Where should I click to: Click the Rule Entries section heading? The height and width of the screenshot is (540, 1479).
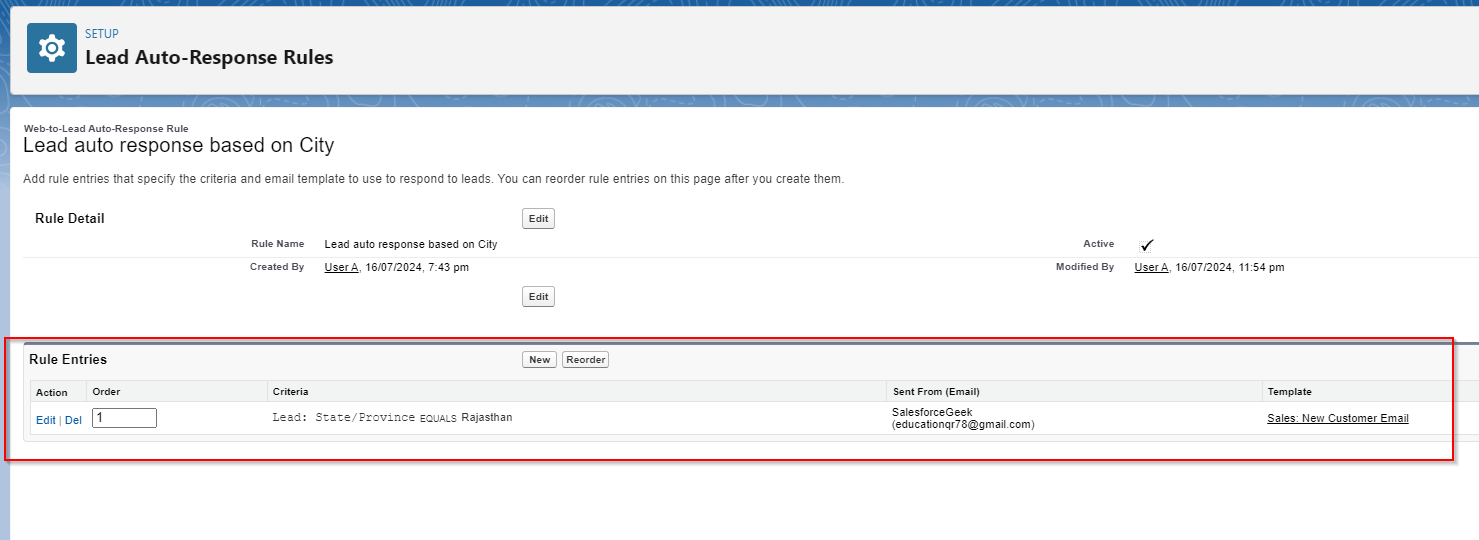point(68,359)
